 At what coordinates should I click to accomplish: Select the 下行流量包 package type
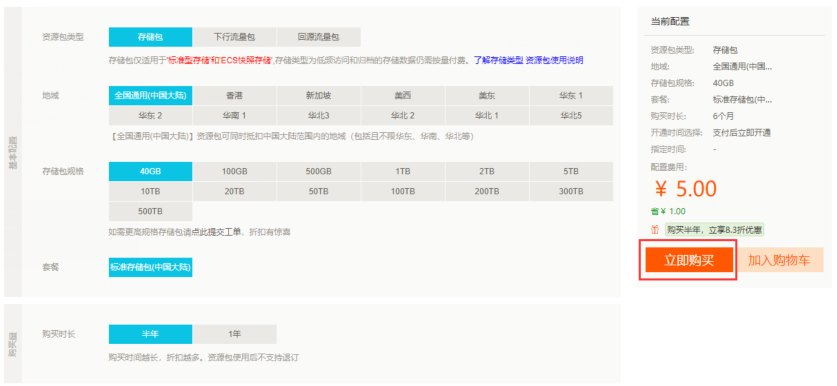tap(234, 37)
